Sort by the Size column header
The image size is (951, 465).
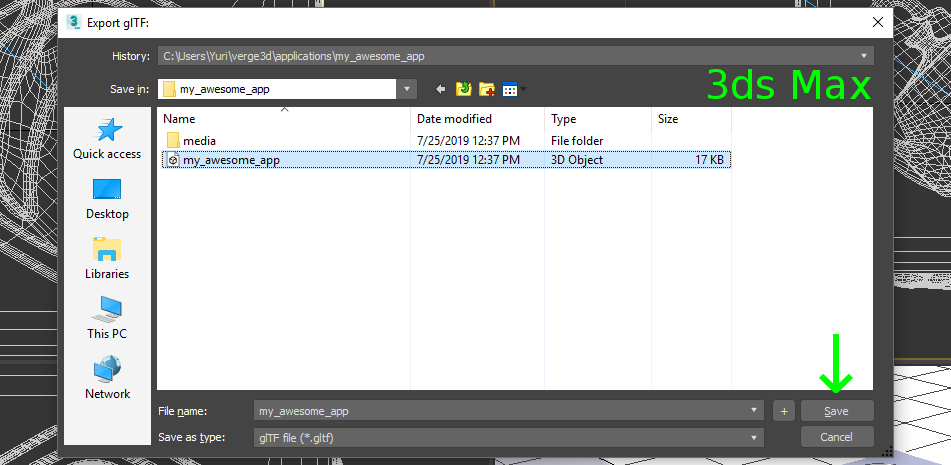691,119
